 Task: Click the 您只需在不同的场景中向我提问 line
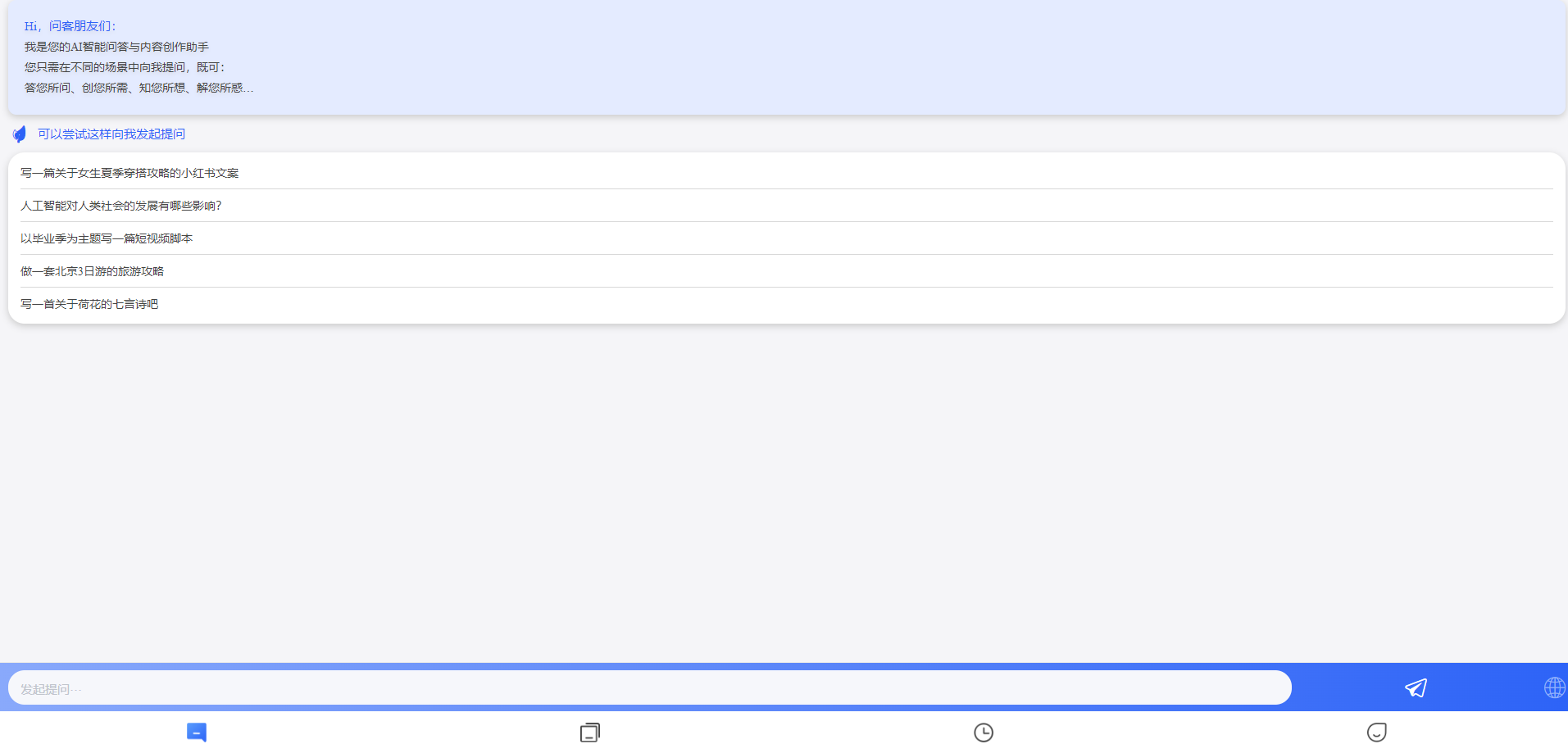(x=125, y=67)
